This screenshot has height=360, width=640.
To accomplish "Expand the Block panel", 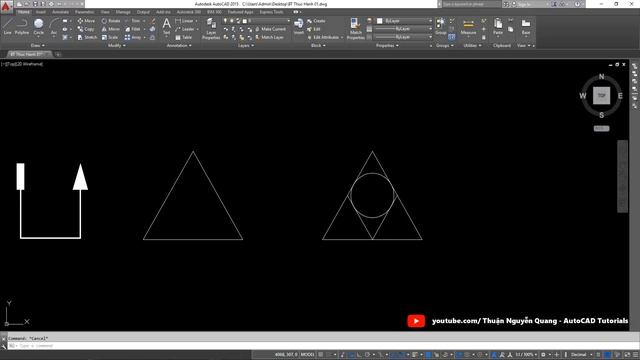I will coord(318,45).
